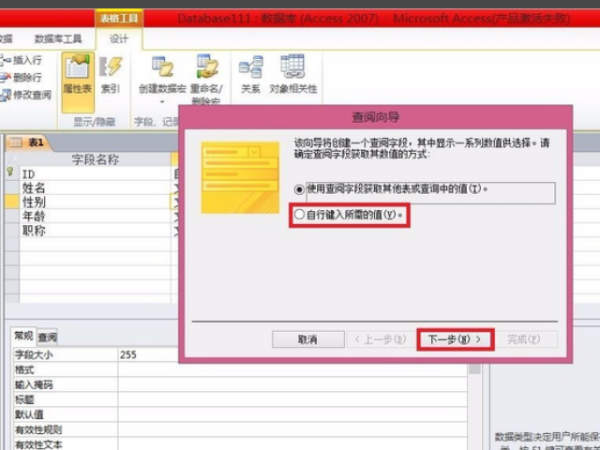Select the 常规 properties tab
The image size is (600, 450).
[24, 336]
